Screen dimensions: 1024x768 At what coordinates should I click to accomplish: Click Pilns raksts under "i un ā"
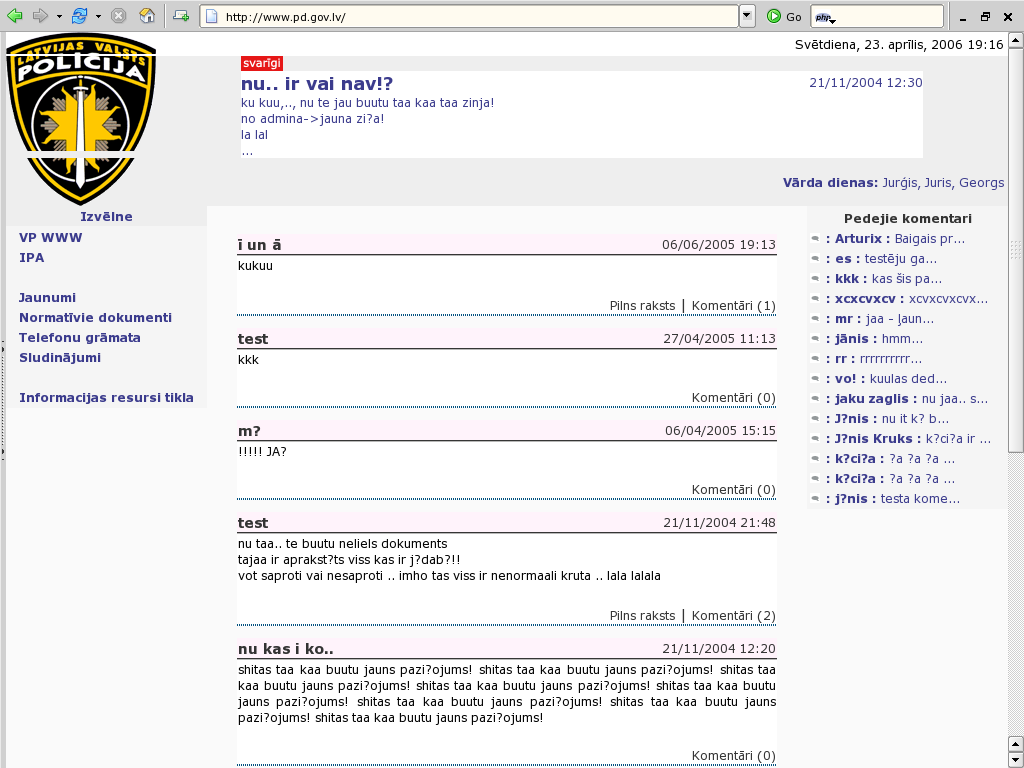click(642, 305)
